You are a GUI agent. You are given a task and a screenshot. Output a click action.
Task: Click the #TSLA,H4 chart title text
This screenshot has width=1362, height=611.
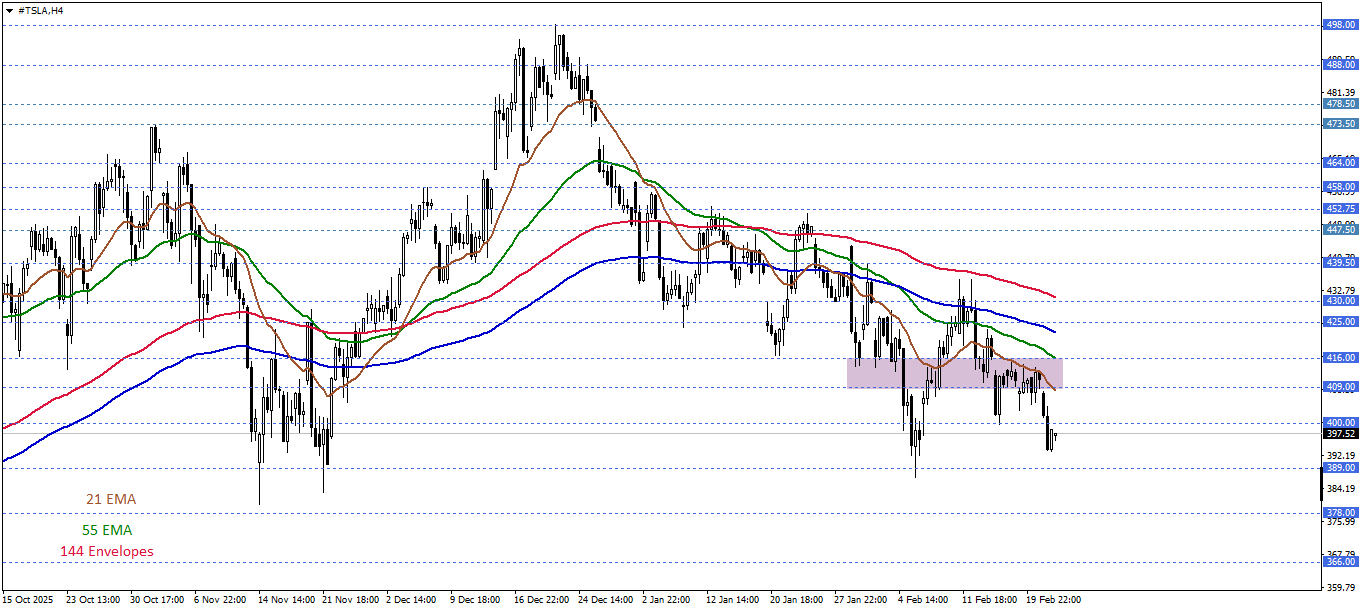point(41,9)
